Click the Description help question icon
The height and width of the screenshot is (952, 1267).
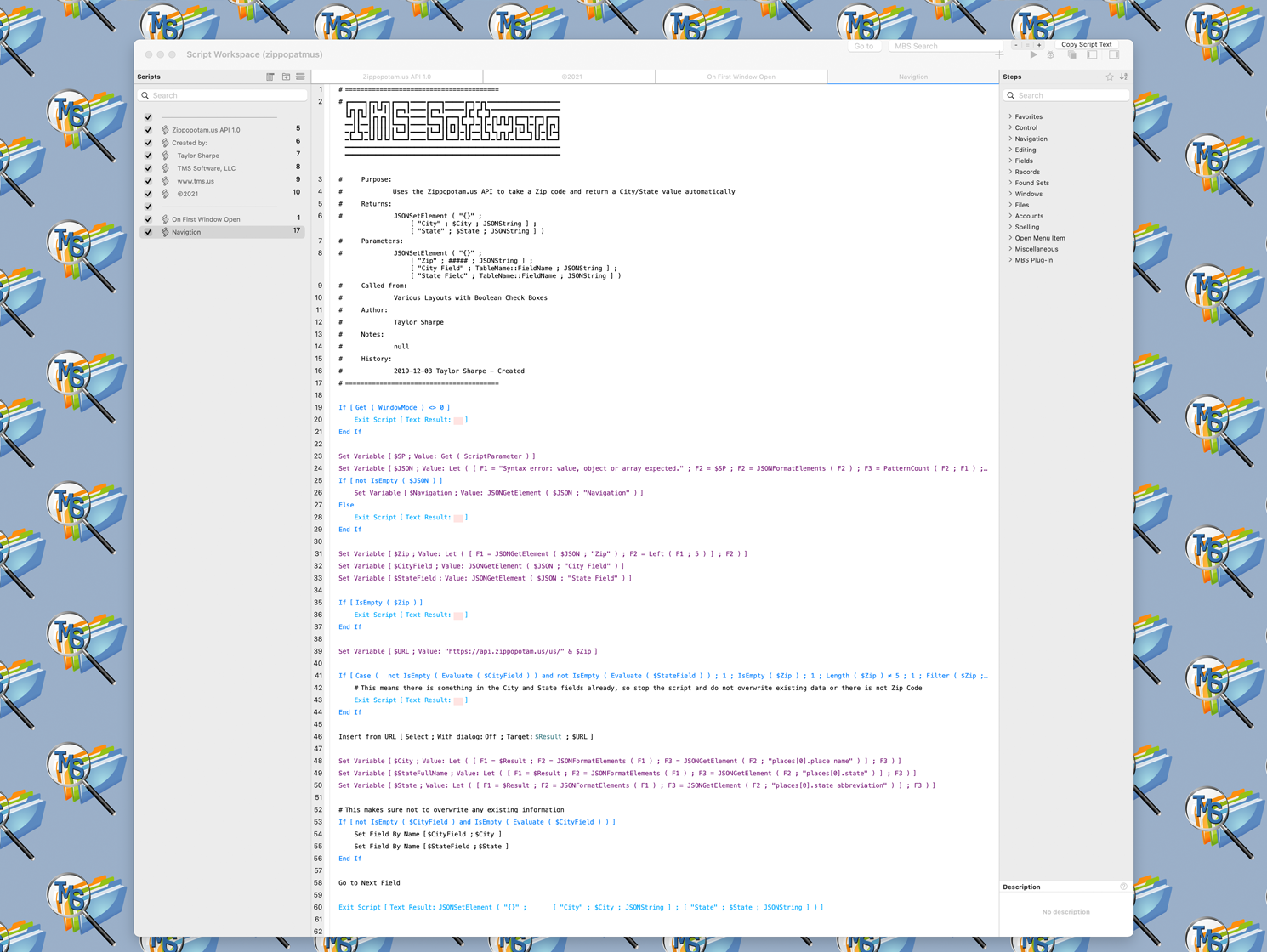(x=1124, y=887)
